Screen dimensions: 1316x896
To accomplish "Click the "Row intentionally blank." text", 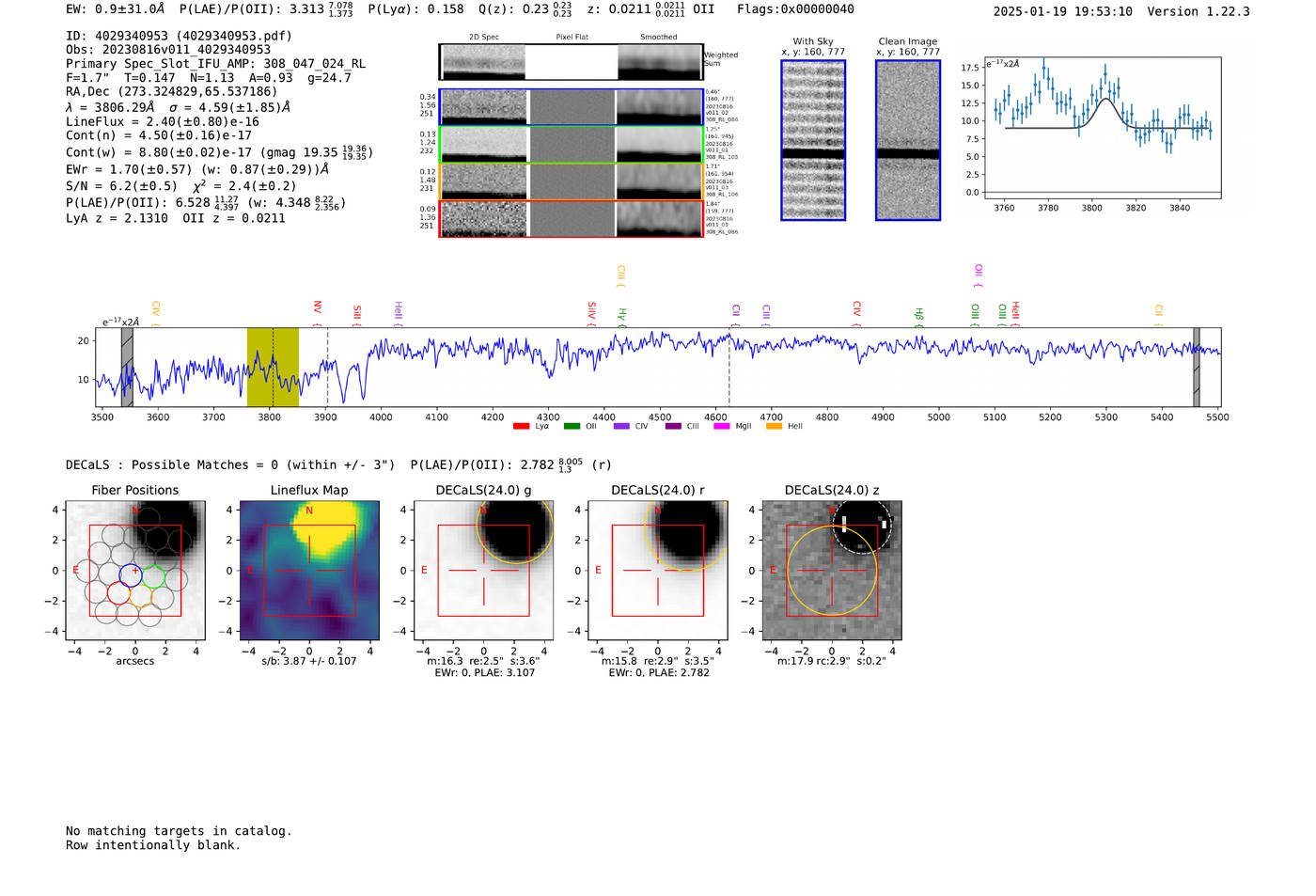I will pos(153,845).
